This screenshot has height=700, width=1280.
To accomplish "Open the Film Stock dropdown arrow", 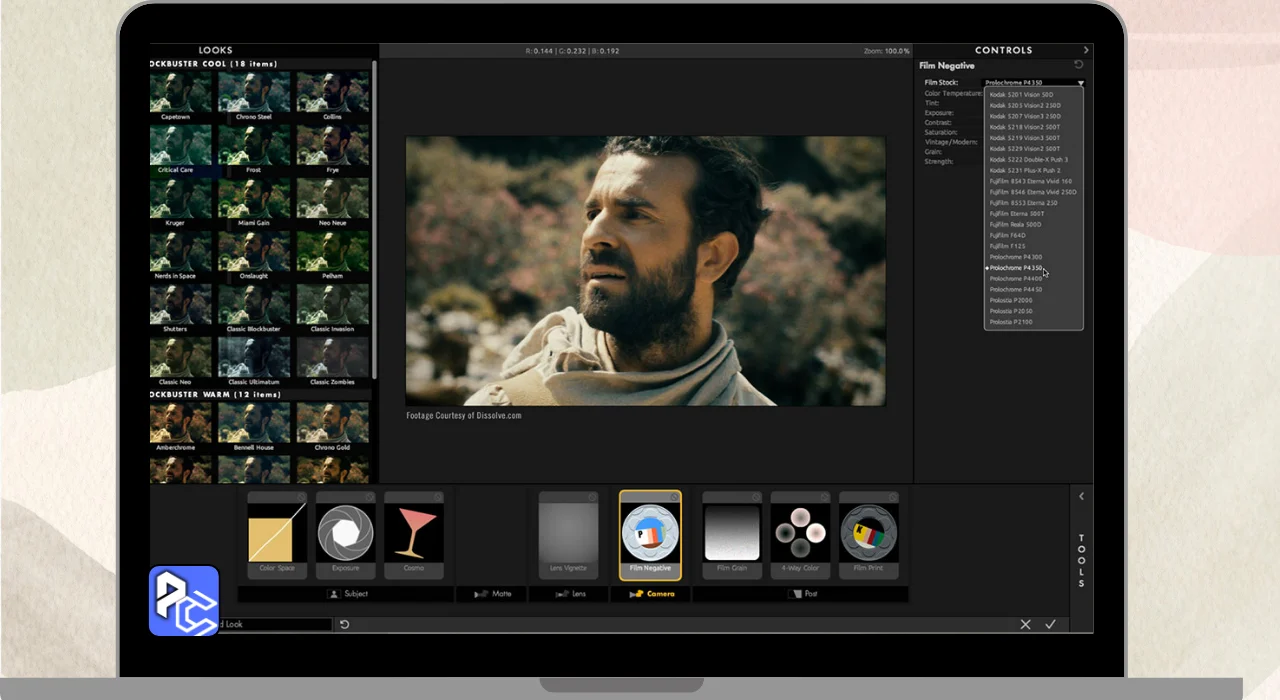I will coord(1080,83).
